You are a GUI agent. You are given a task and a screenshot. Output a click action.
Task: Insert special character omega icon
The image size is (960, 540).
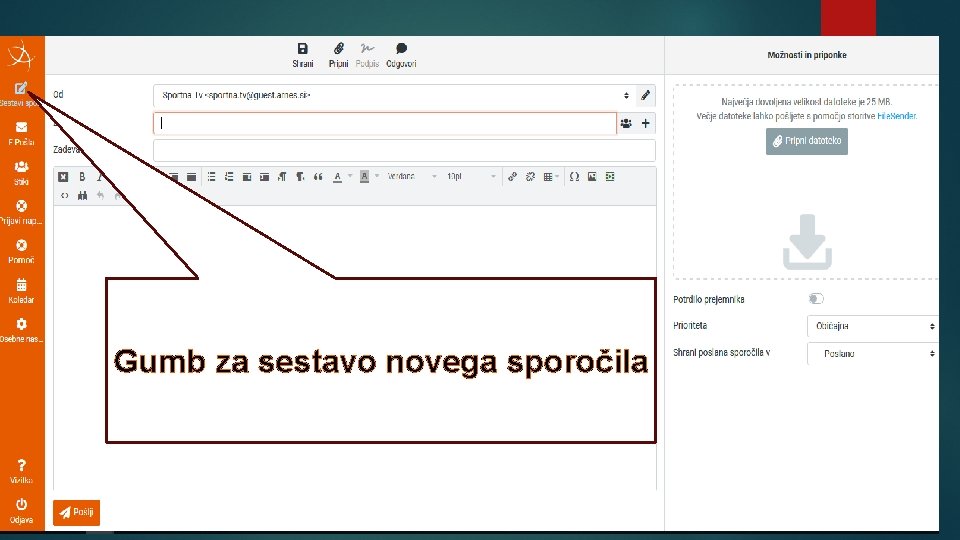574,177
